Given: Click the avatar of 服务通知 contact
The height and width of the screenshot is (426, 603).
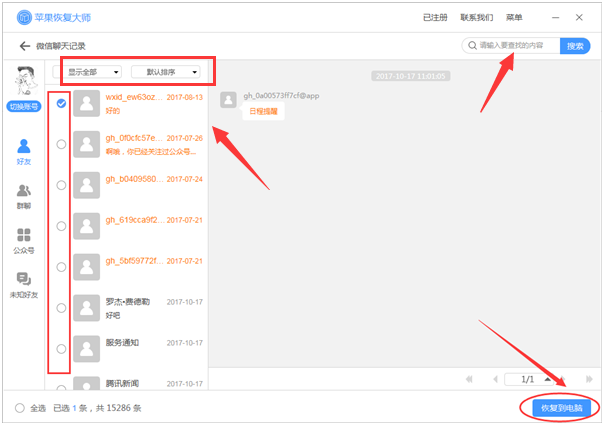Looking at the screenshot, I should pyautogui.click(x=87, y=349).
